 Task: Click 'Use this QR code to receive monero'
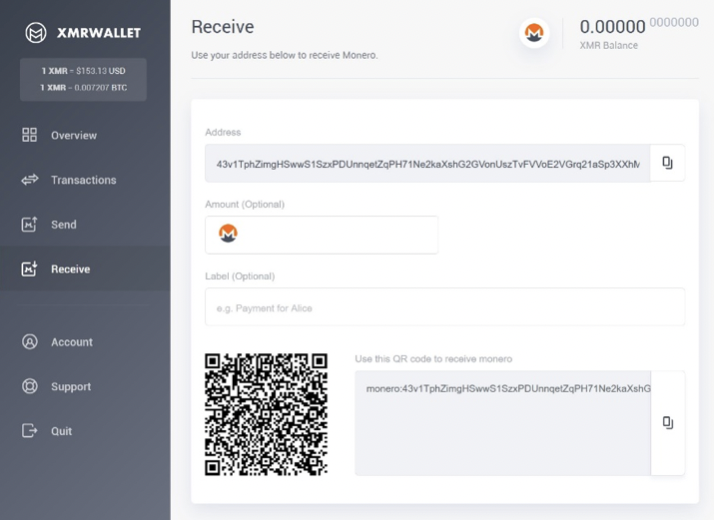click(x=434, y=359)
